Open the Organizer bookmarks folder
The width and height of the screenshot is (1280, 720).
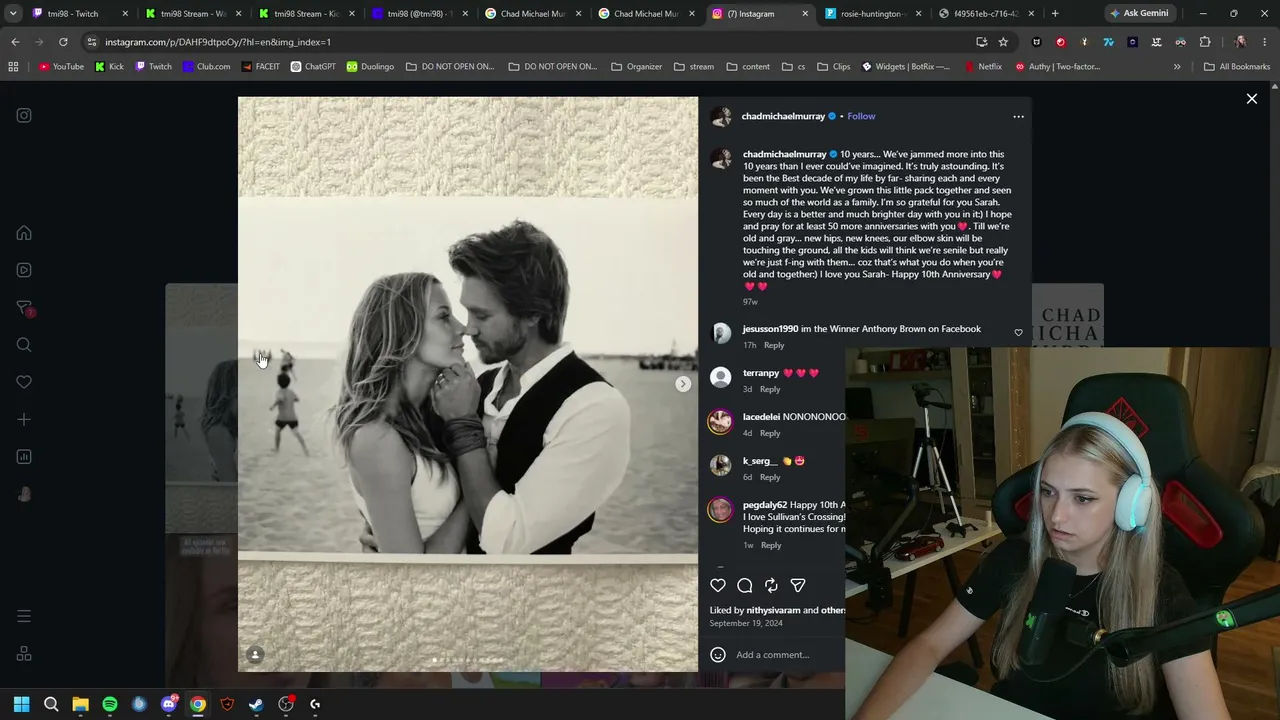click(x=636, y=67)
